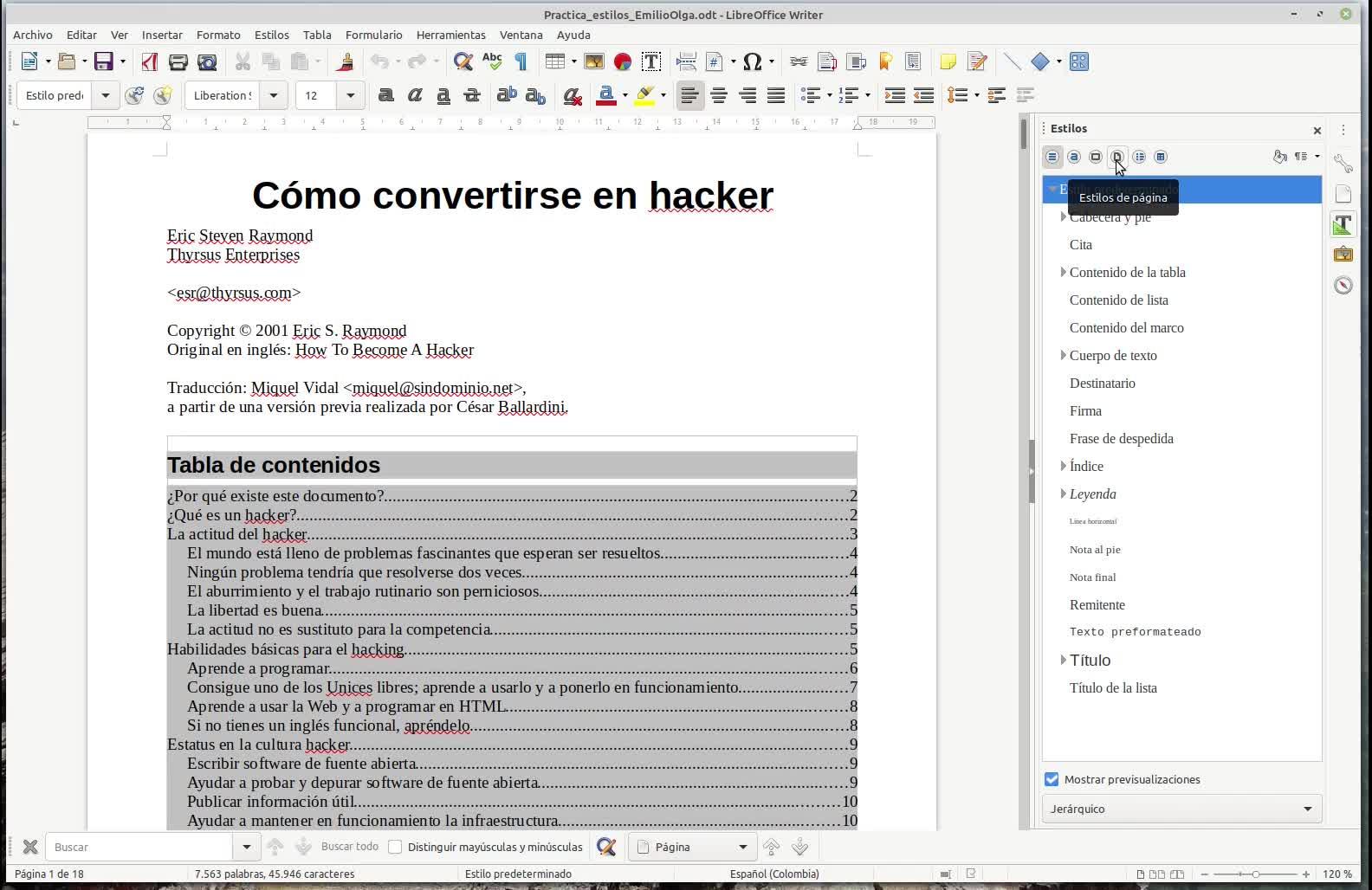Toggle justified text alignment

[776, 95]
